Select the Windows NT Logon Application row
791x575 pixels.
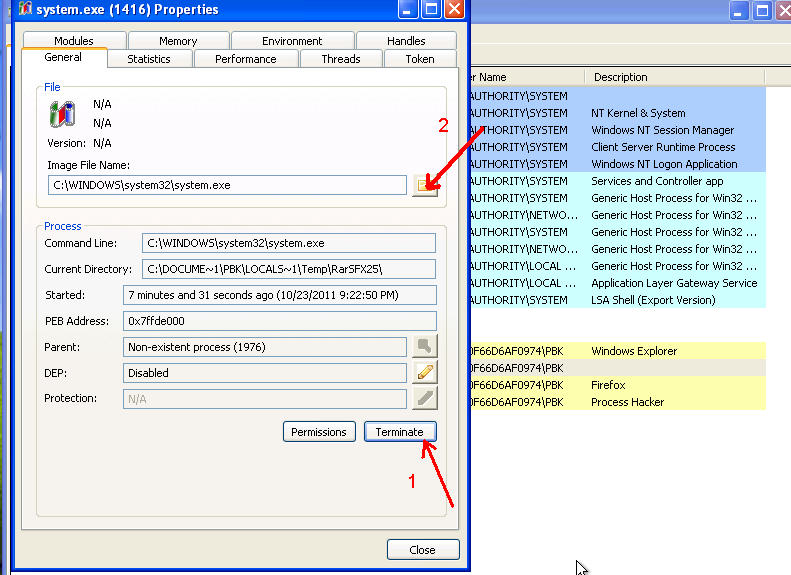click(618, 164)
